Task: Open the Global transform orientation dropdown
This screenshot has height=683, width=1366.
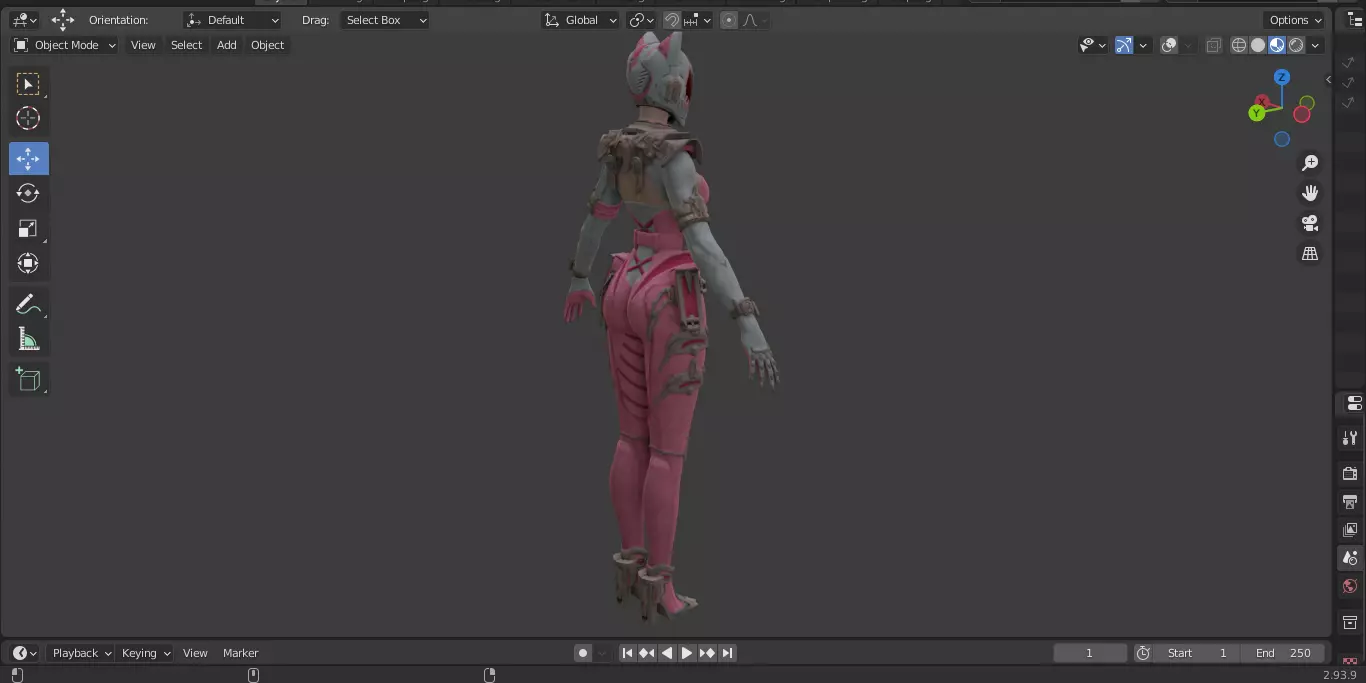Action: coord(581,20)
